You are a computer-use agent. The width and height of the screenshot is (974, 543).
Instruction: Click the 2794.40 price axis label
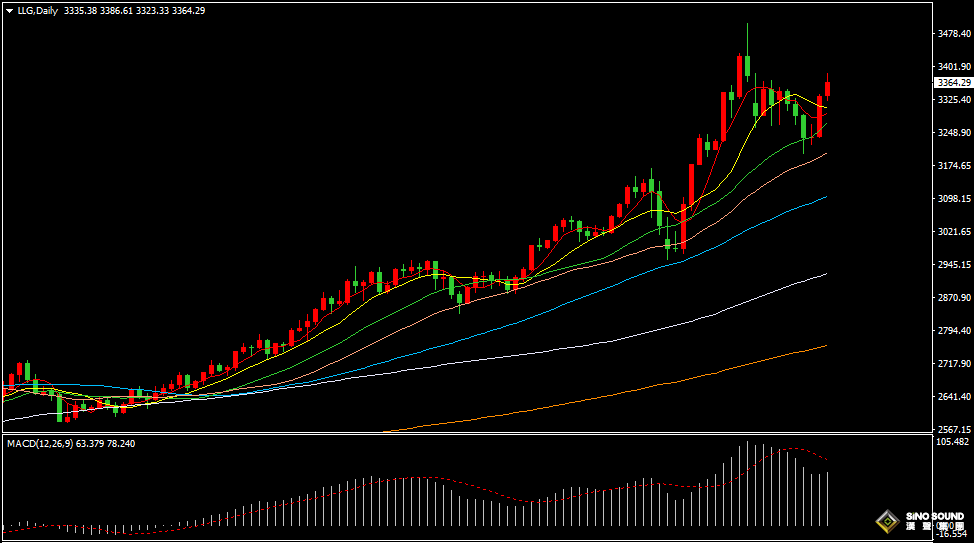[x=953, y=331]
